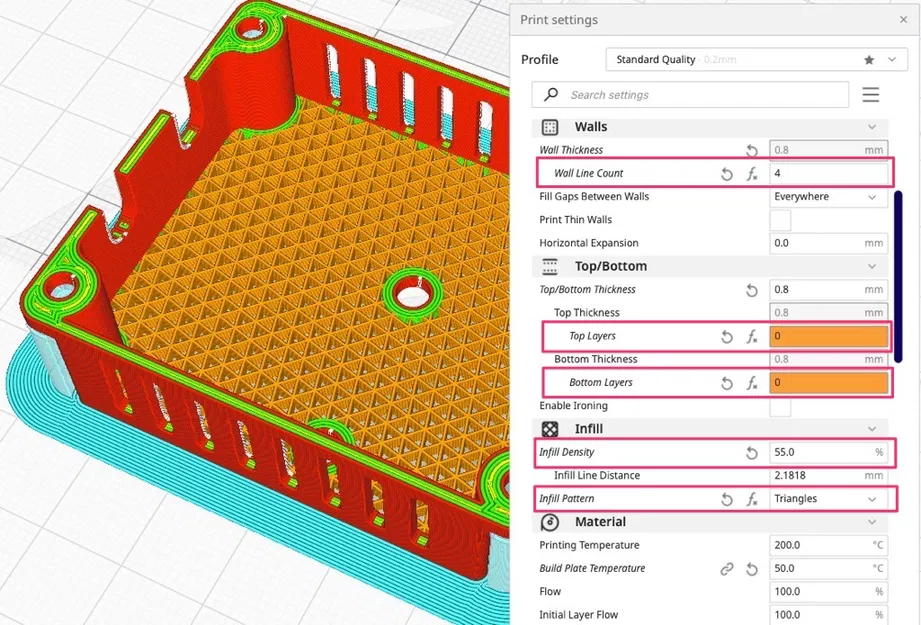This screenshot has width=921, height=625.
Task: Reset the Build Plate Temperature value
Action: pyautogui.click(x=751, y=569)
